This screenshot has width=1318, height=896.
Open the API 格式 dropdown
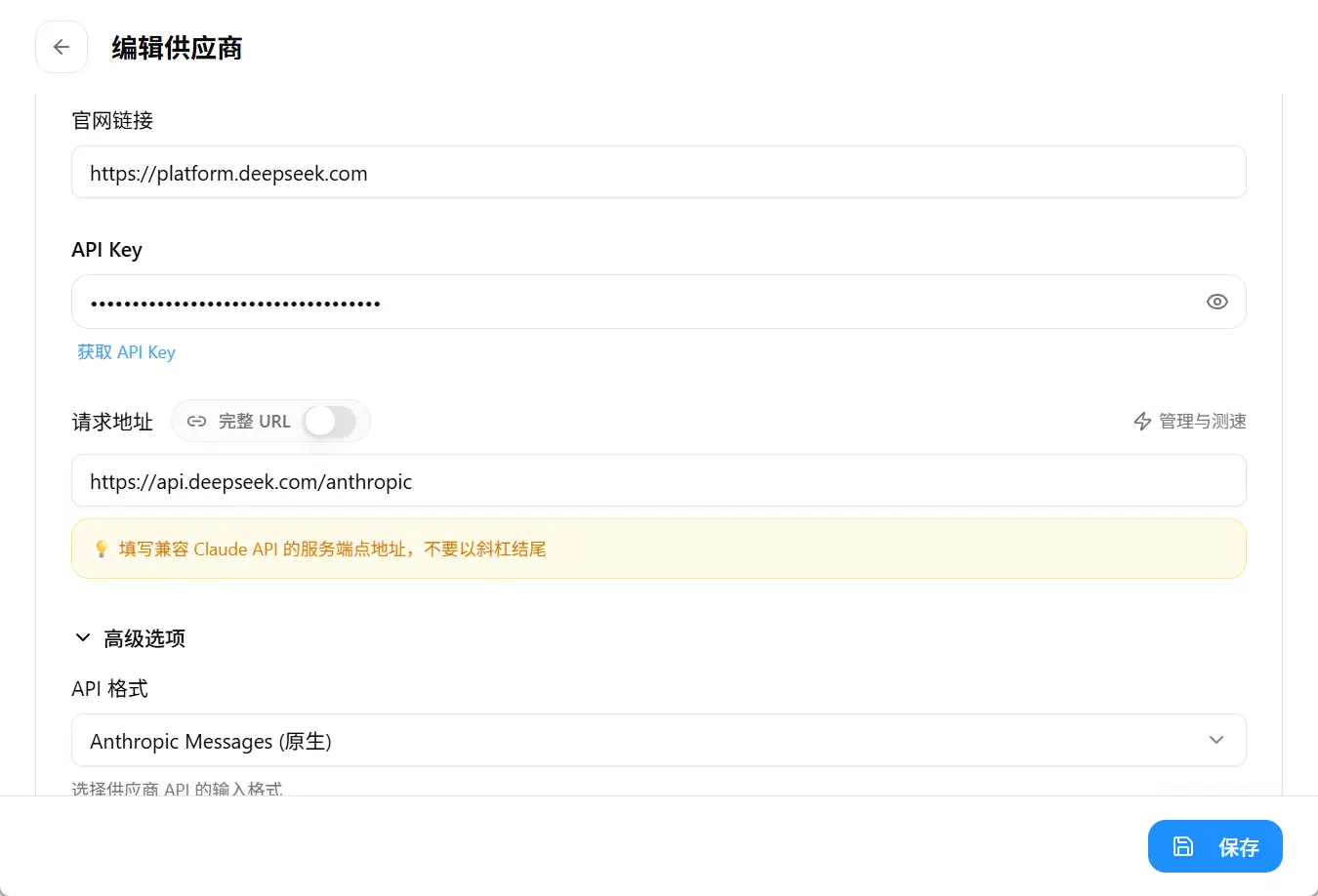[659, 741]
